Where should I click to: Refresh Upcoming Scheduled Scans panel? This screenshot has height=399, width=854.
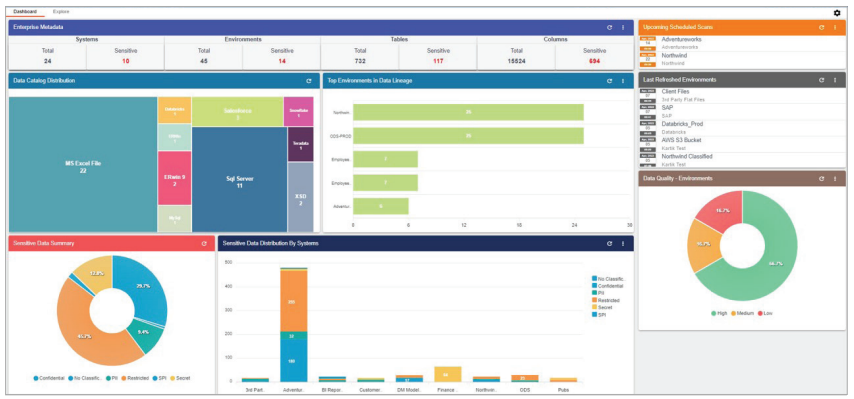tap(822, 27)
